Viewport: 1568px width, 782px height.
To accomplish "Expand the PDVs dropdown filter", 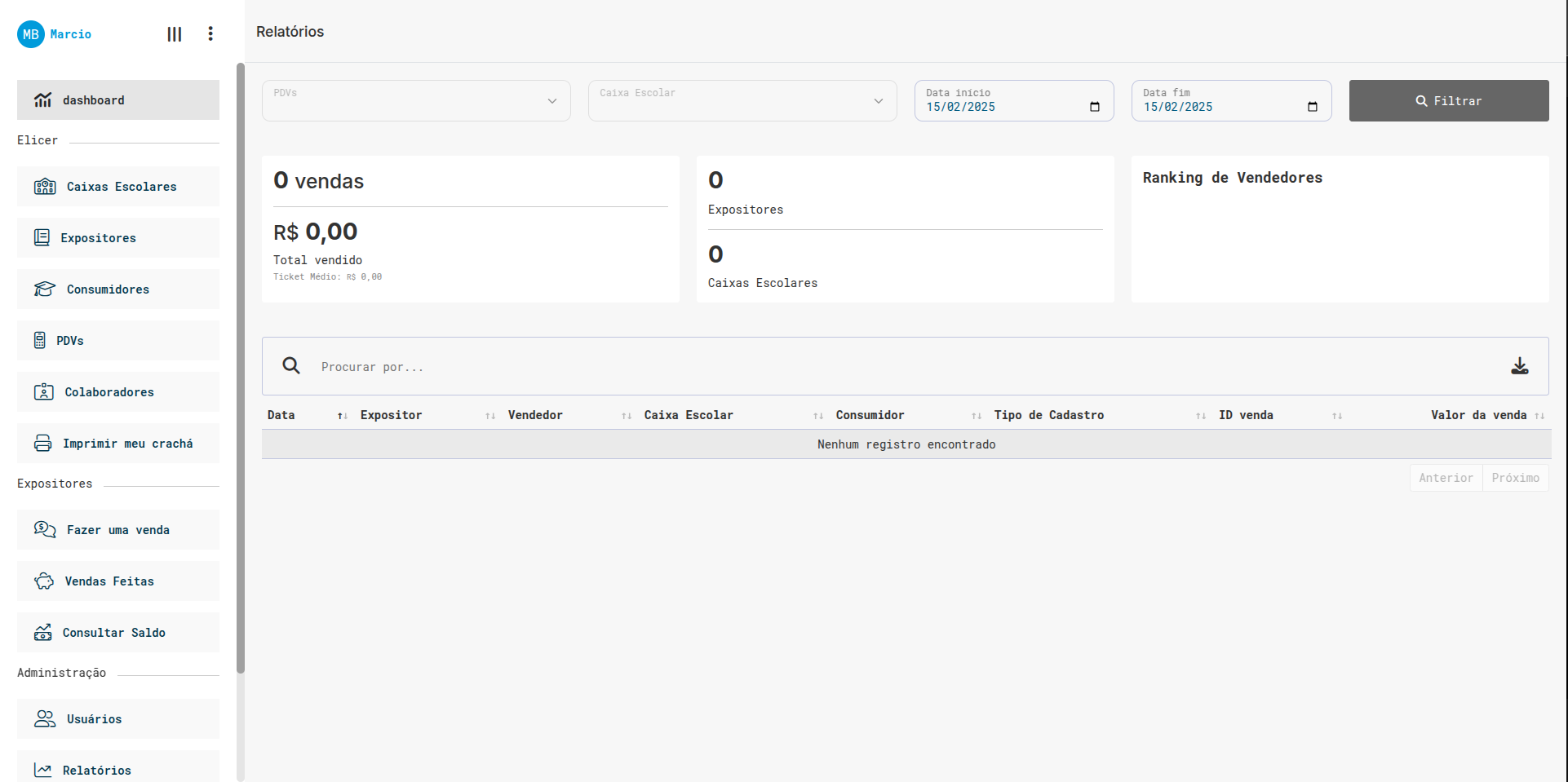I will pyautogui.click(x=416, y=100).
